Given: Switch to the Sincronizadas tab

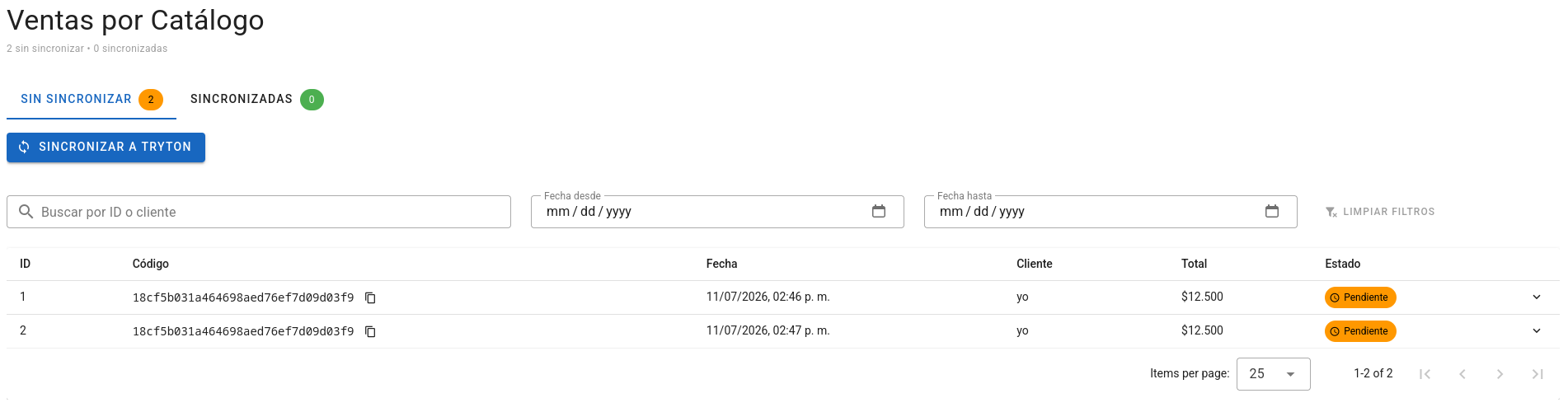Looking at the screenshot, I should (x=257, y=100).
